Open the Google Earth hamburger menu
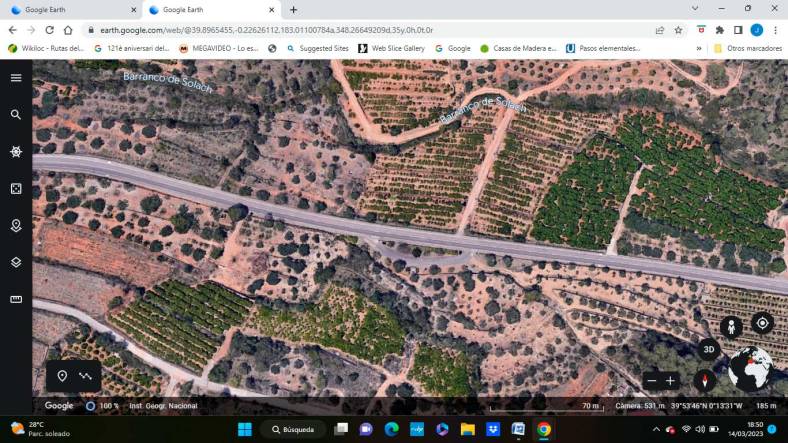This screenshot has height=443, width=788. 16,78
